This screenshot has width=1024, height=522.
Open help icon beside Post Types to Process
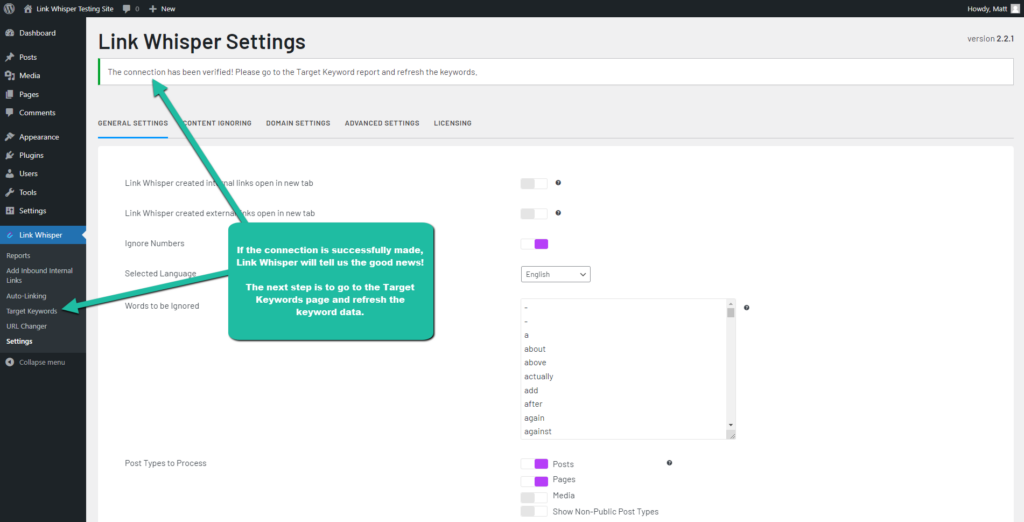click(x=669, y=463)
